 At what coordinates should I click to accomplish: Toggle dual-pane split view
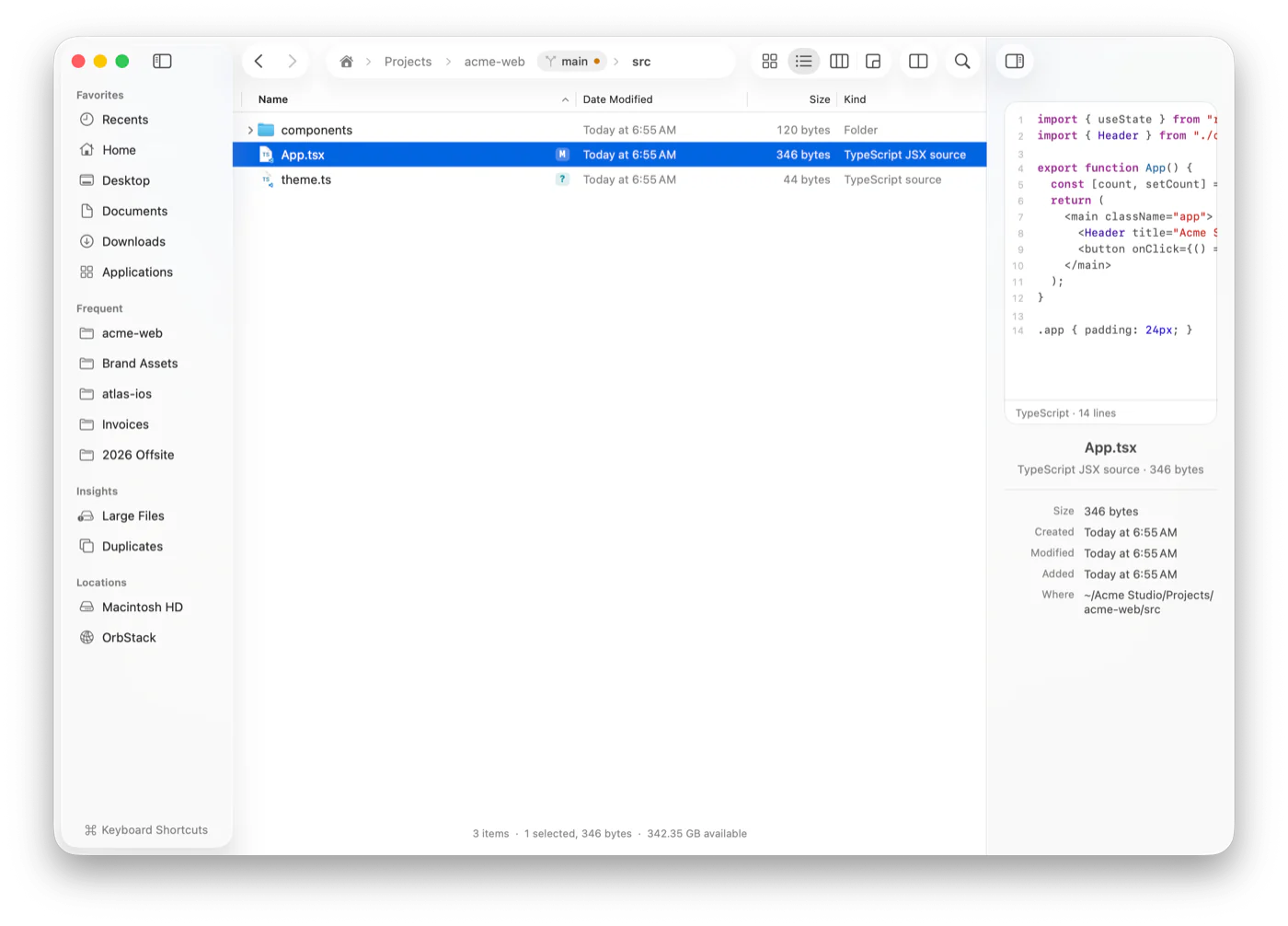pos(918,61)
